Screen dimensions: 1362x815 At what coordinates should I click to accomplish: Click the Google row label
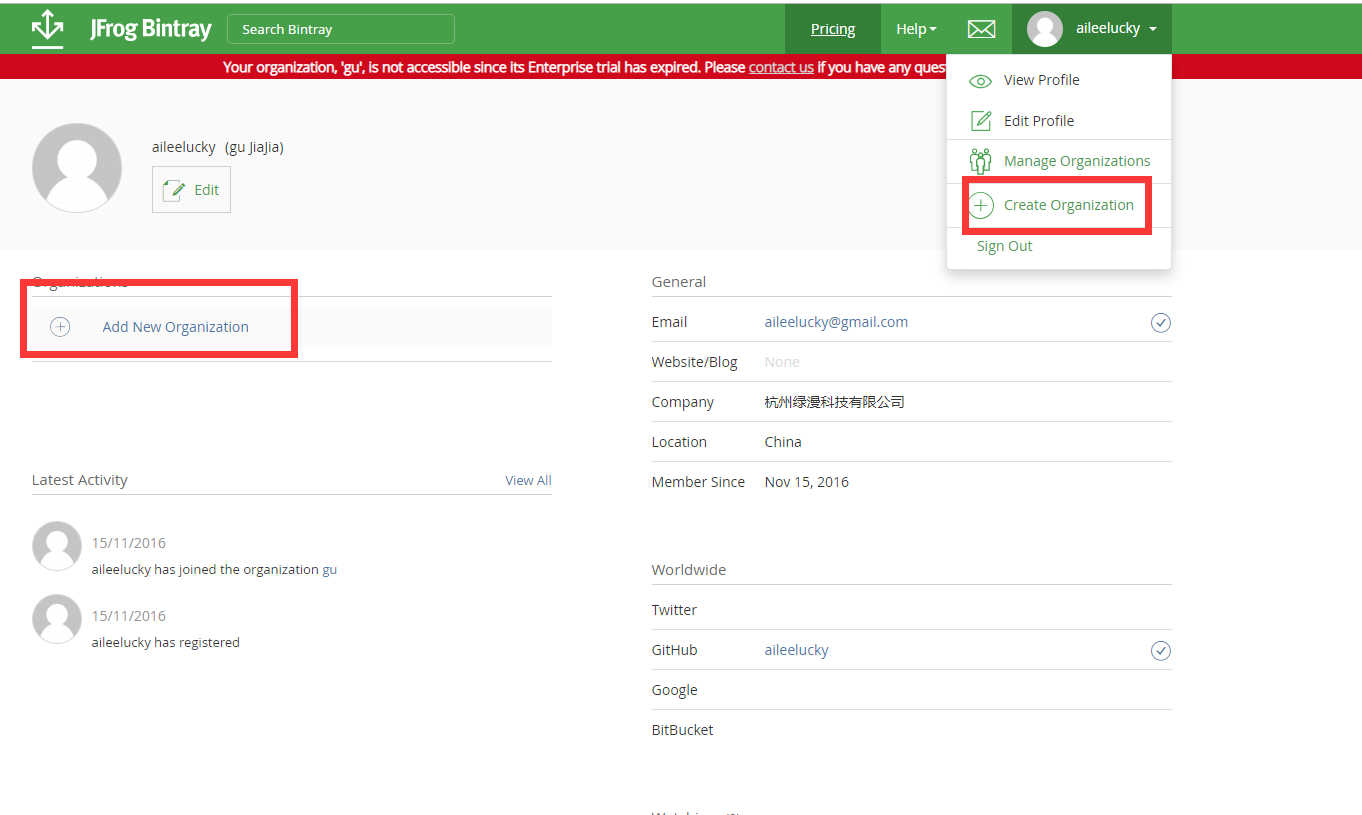coord(674,690)
